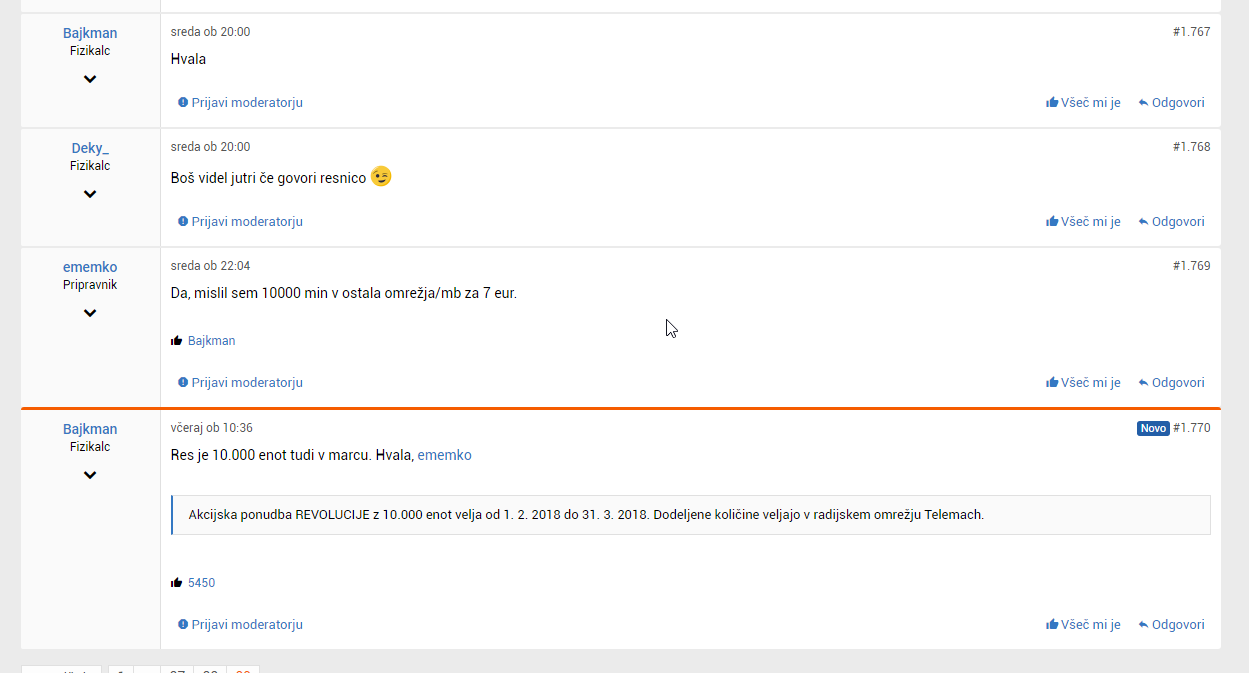
Task: Open the ememko mention link in Bajkman's post
Action: tap(445, 455)
